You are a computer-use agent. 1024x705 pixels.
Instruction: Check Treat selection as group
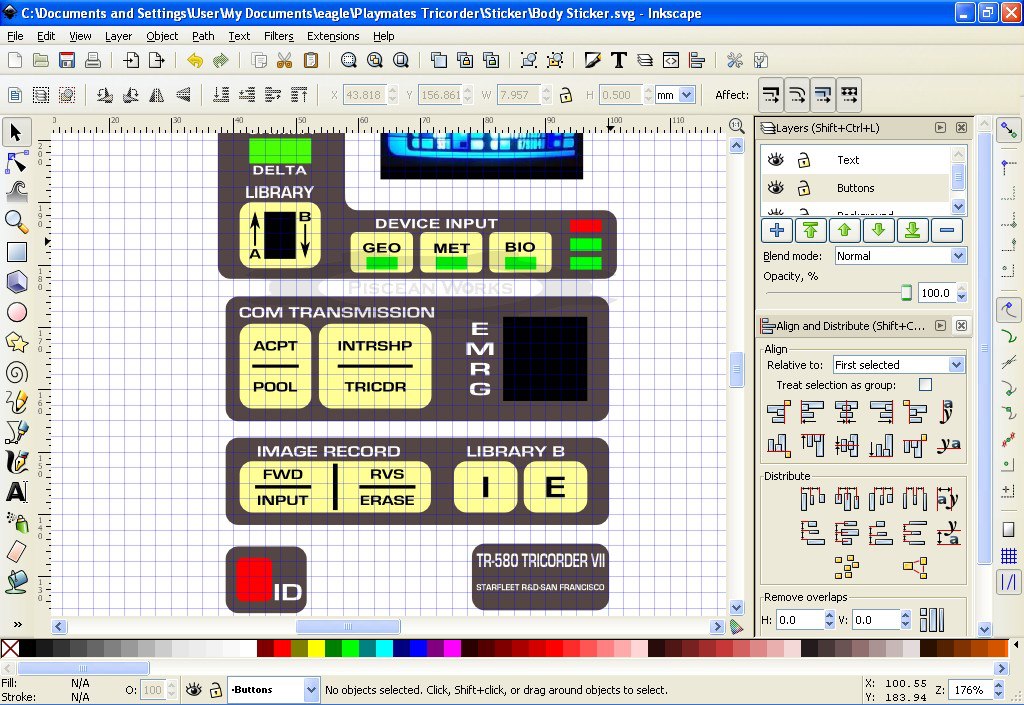point(925,384)
